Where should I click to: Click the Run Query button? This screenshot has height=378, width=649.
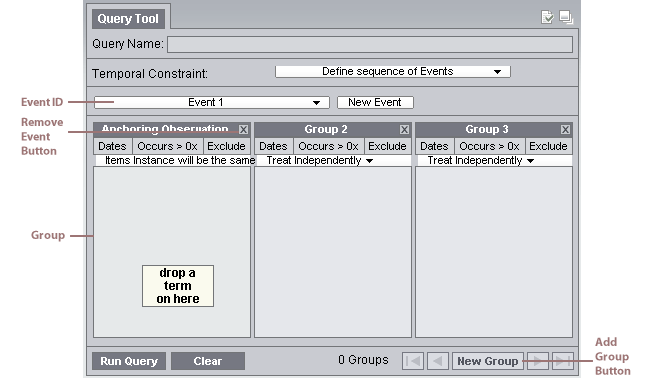click(x=129, y=361)
